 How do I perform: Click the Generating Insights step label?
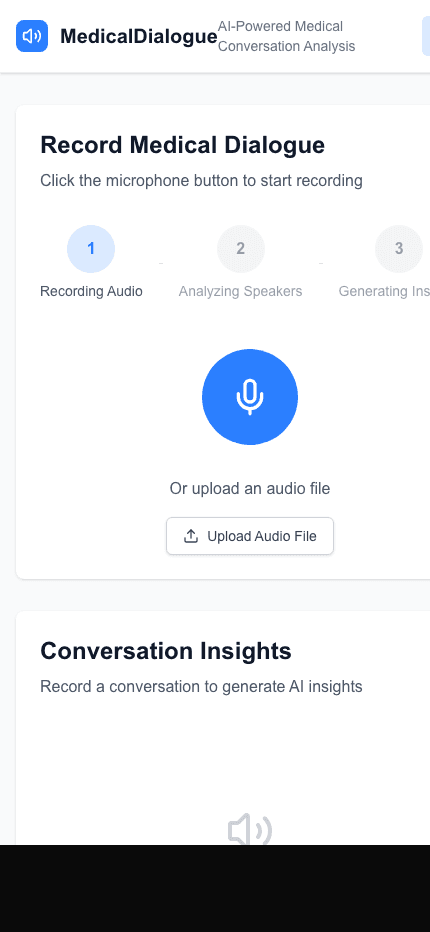click(x=384, y=291)
